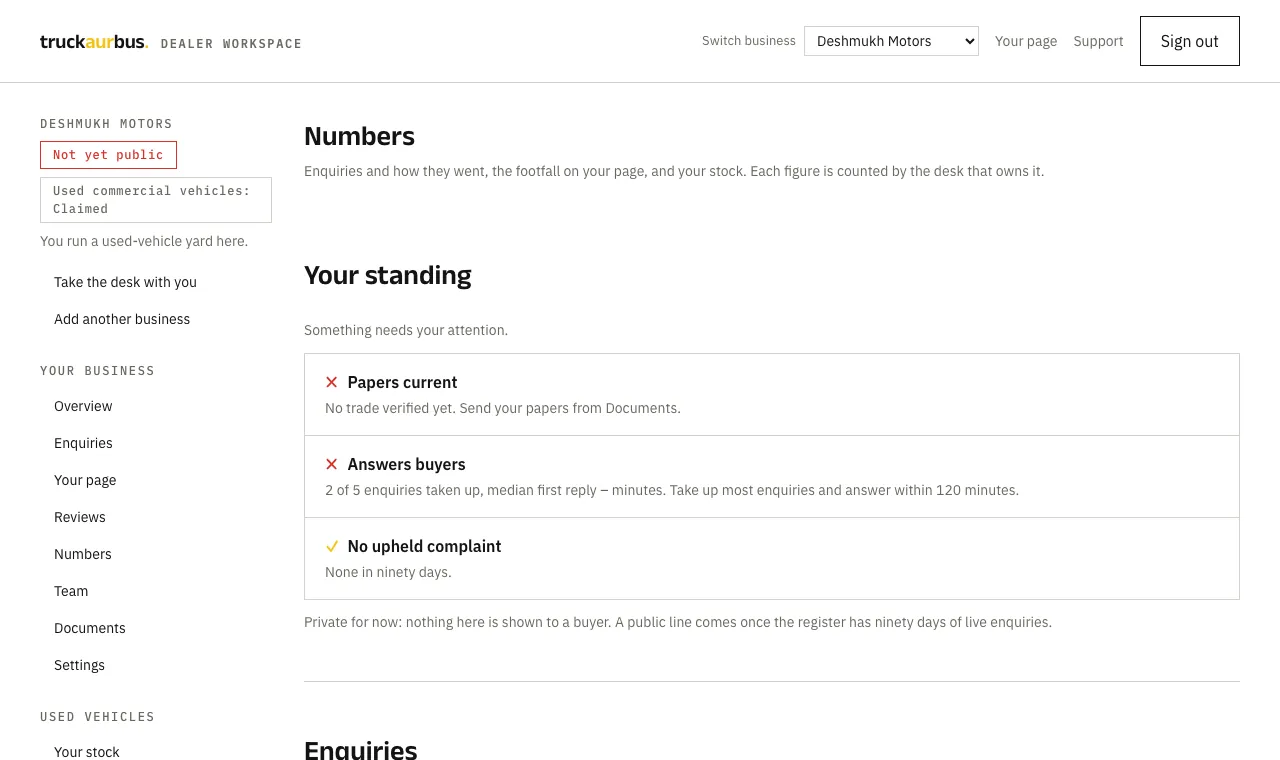The image size is (1280, 760).
Task: Click the 'Private for now' note
Action: [x=678, y=622]
